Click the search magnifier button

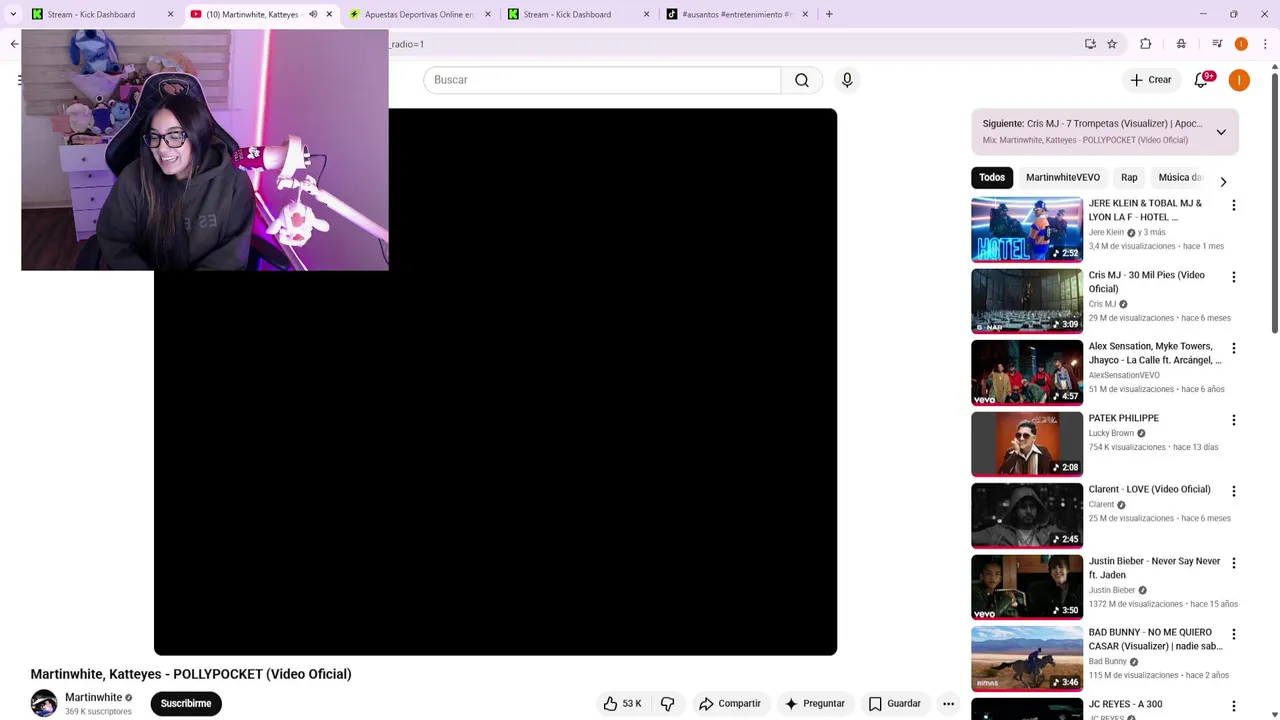pyautogui.click(x=802, y=80)
